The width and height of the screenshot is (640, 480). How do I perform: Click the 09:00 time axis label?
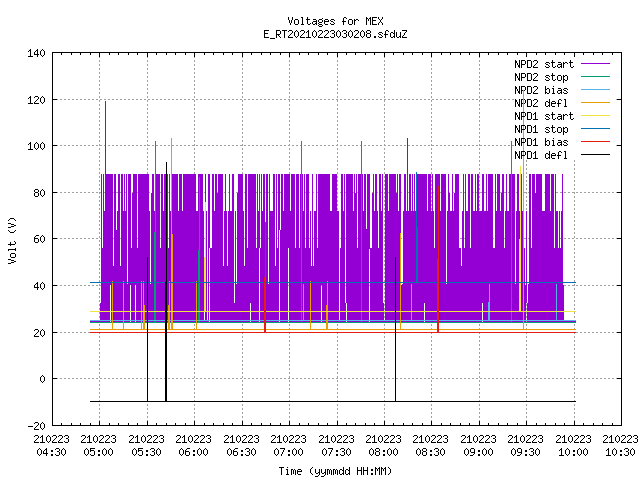pos(478,452)
